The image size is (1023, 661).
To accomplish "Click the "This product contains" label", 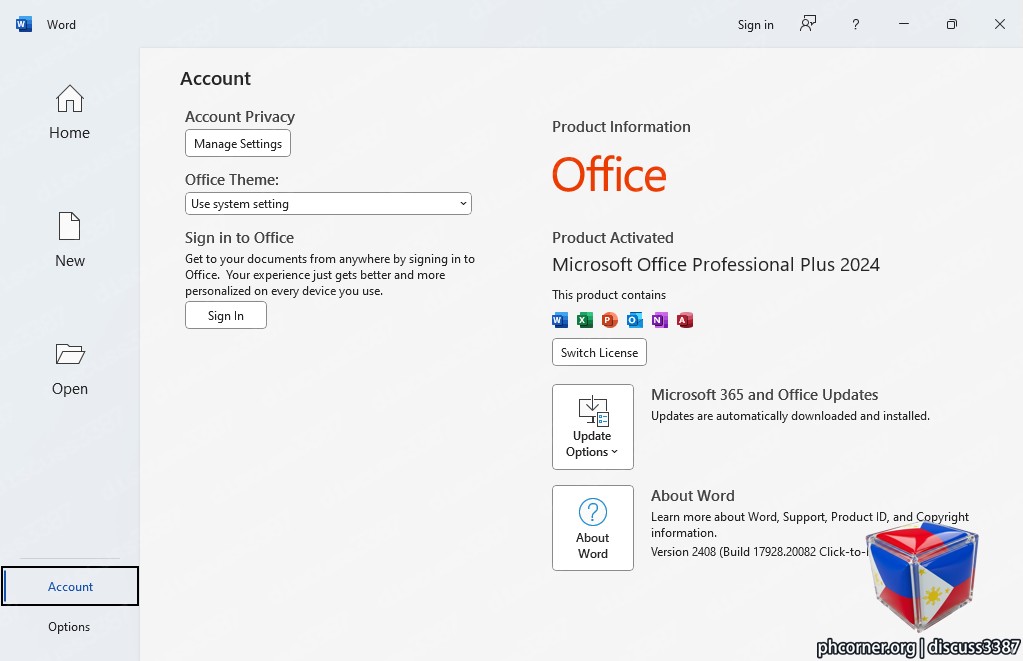I will [609, 295].
